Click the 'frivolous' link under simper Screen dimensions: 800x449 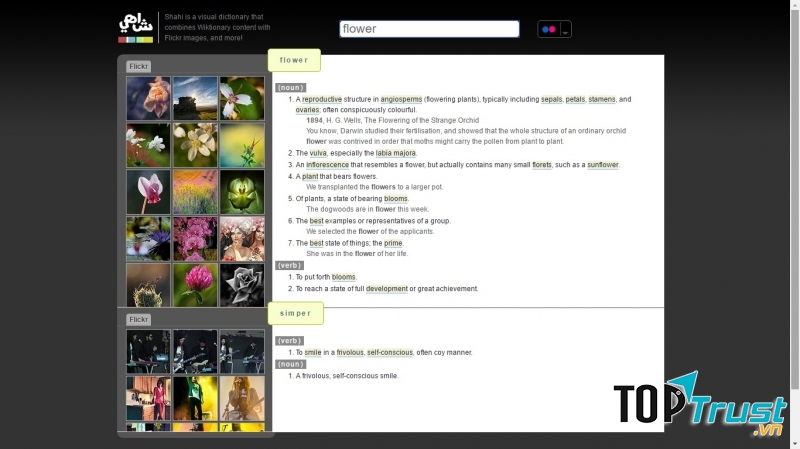pyautogui.click(x=350, y=353)
